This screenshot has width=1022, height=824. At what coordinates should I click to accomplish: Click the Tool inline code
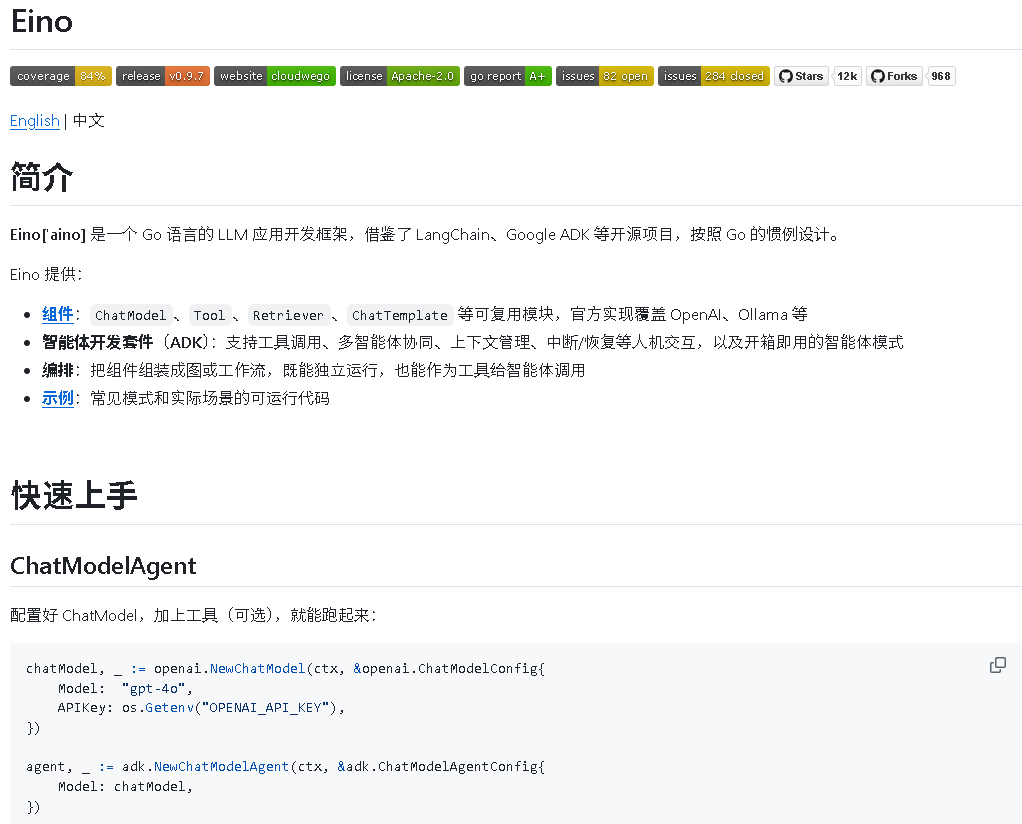click(209, 316)
